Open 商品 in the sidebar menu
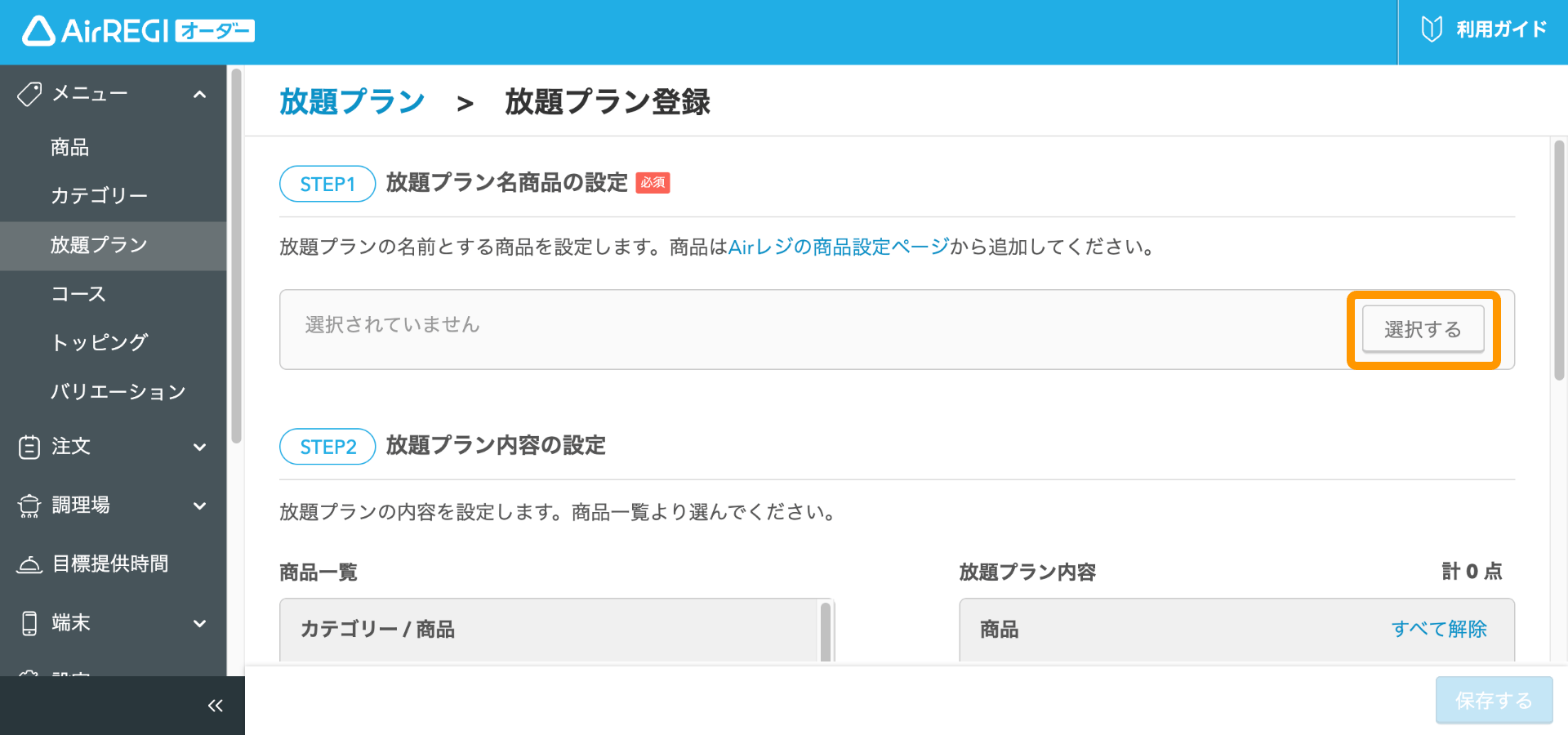The image size is (1568, 735). (x=70, y=148)
